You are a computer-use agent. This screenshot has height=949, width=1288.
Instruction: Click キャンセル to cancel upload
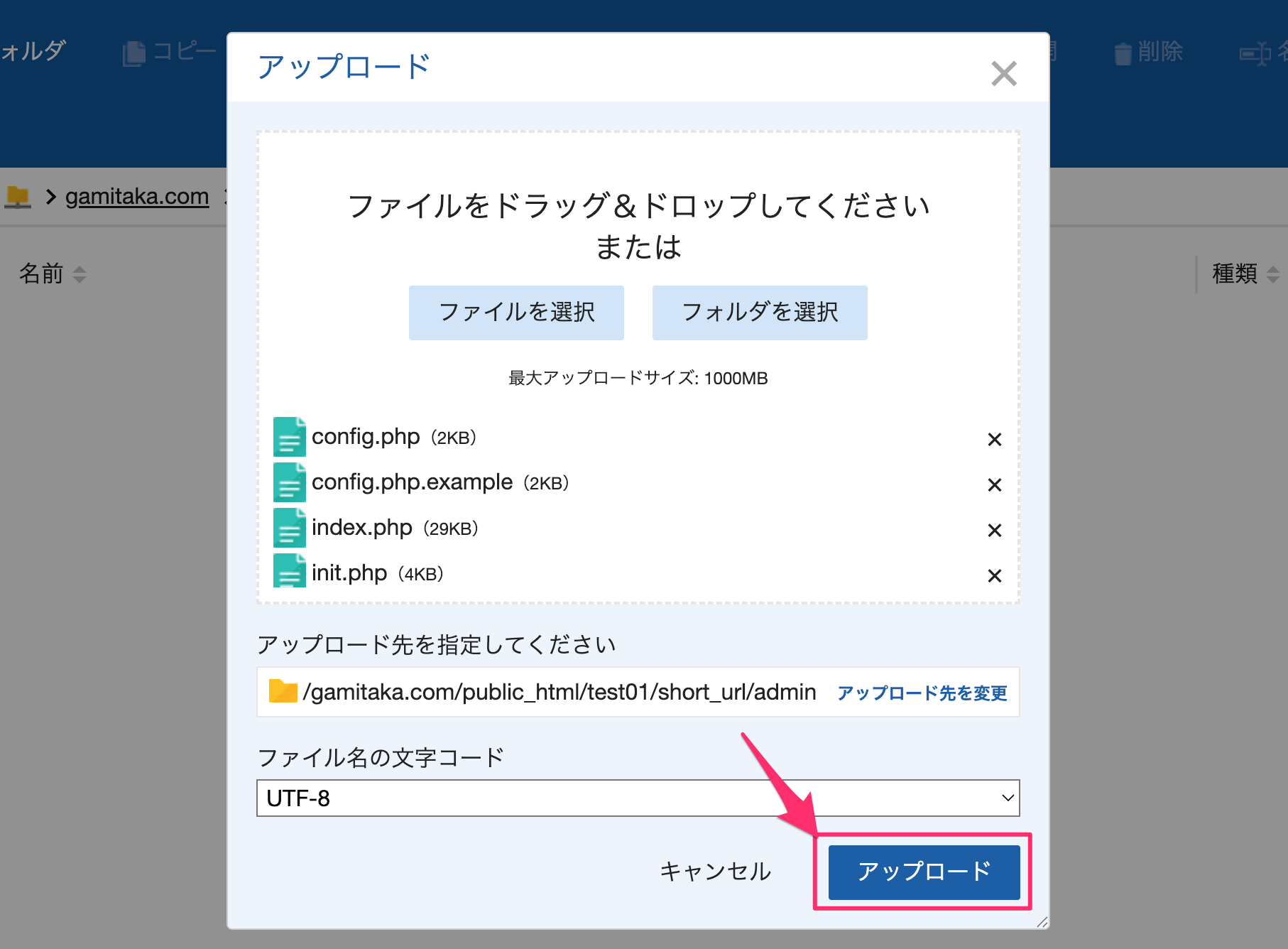pyautogui.click(x=715, y=872)
